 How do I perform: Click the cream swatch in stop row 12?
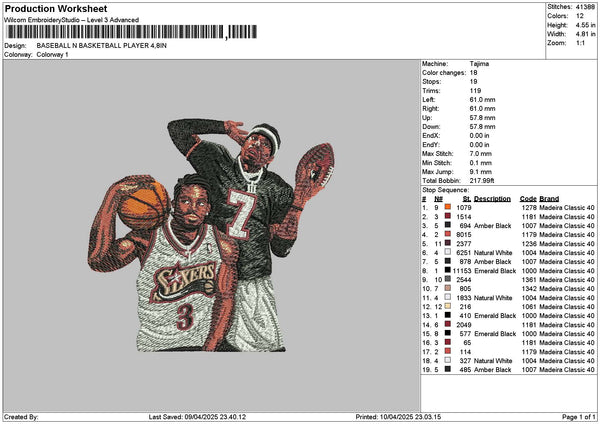(447, 306)
